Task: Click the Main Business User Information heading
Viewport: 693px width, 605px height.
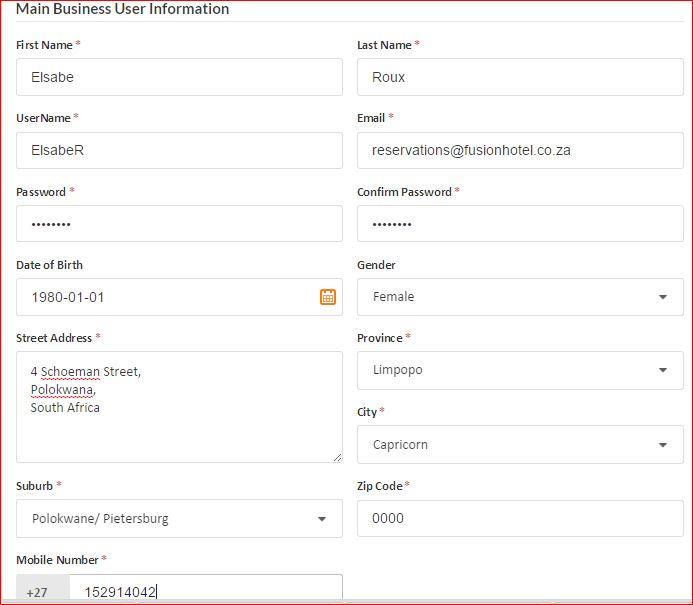Action: 123,9
